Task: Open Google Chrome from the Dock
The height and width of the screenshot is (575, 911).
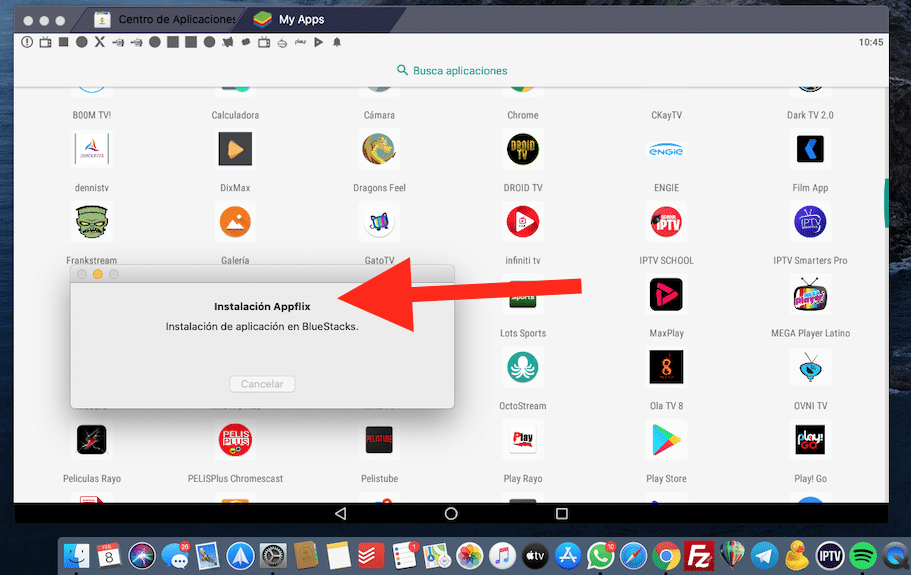Action: tap(666, 556)
